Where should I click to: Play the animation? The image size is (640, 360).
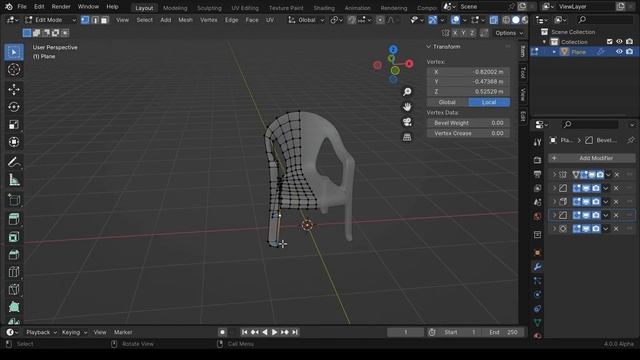tap(274, 332)
